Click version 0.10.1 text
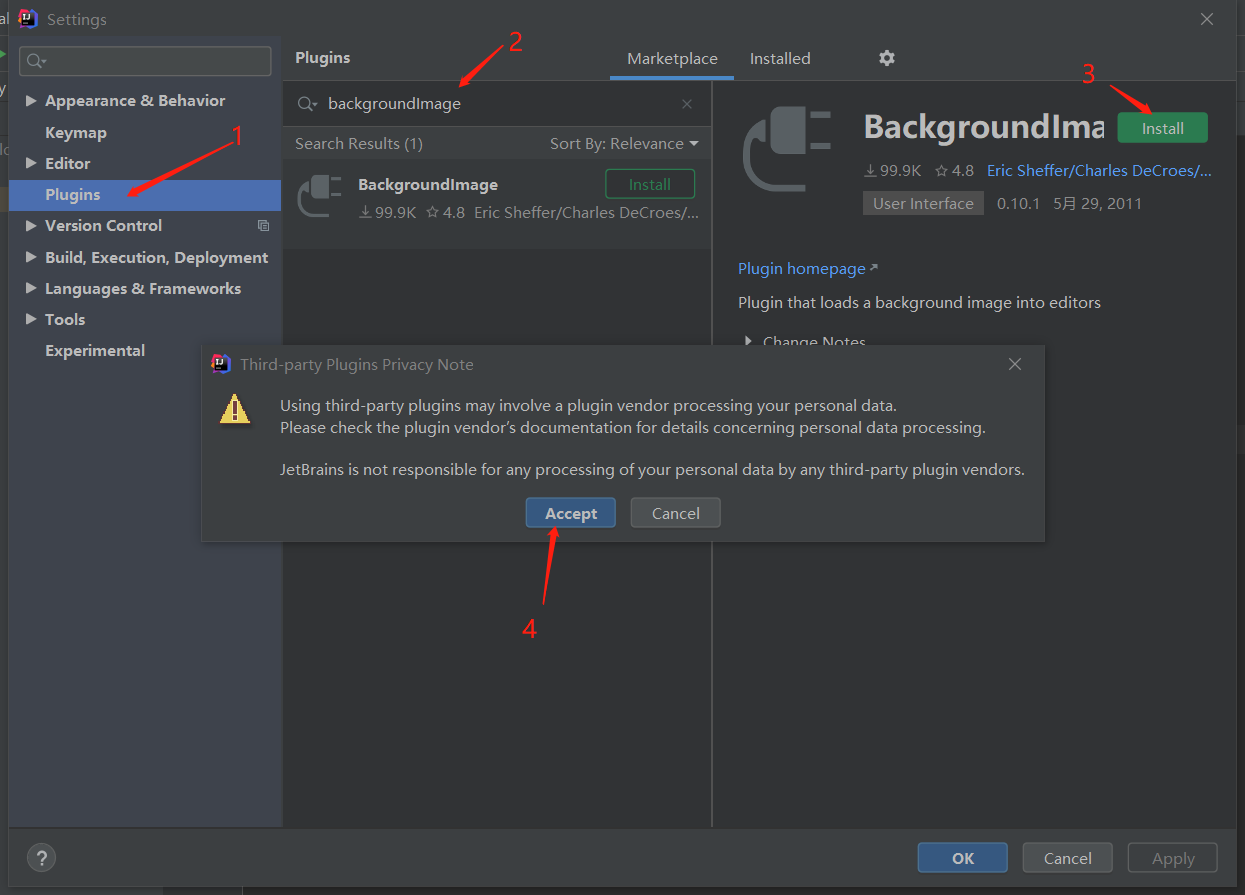 pos(1019,203)
